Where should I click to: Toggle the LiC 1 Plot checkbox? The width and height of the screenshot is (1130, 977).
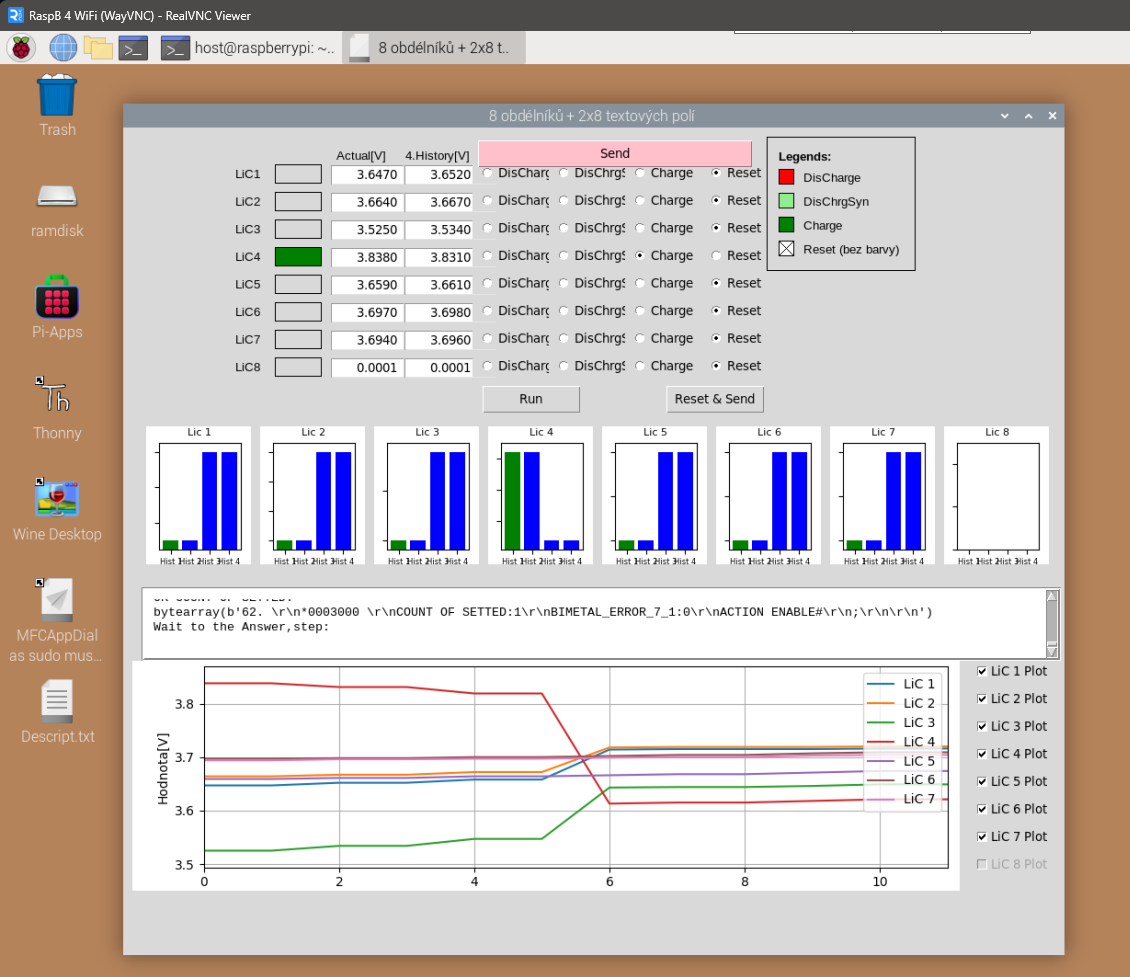tap(983, 671)
